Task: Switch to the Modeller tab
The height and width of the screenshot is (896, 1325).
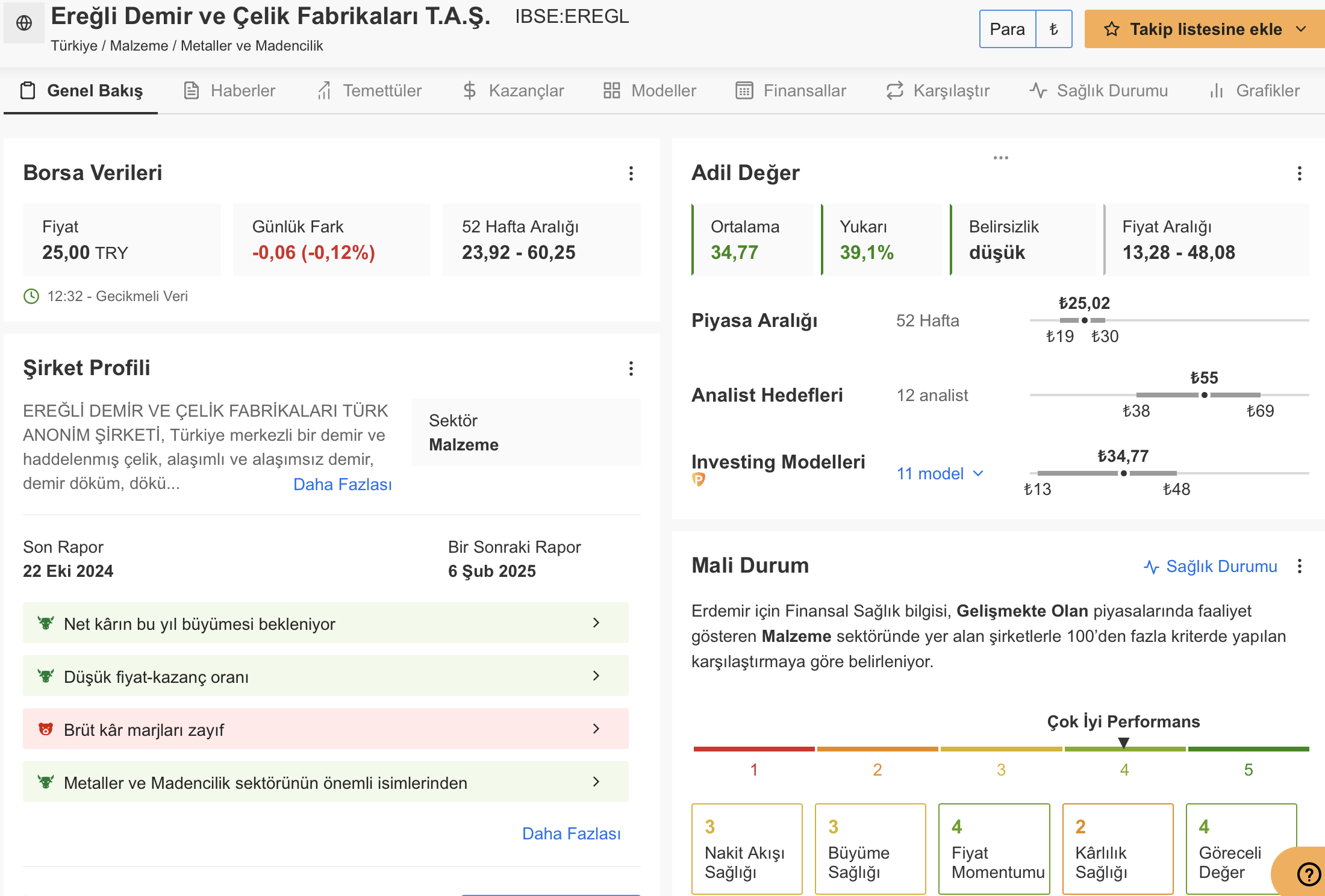Action: click(x=650, y=91)
